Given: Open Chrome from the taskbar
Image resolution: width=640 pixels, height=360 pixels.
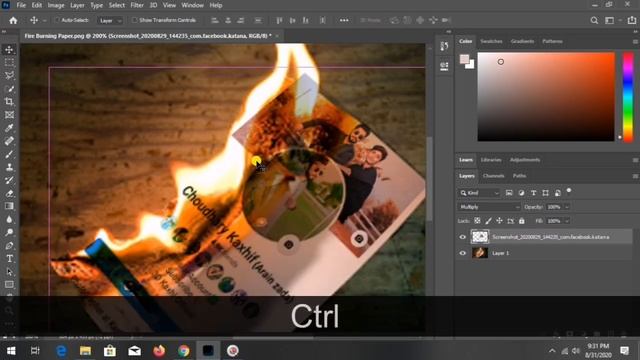Looking at the screenshot, I should click(x=184, y=351).
